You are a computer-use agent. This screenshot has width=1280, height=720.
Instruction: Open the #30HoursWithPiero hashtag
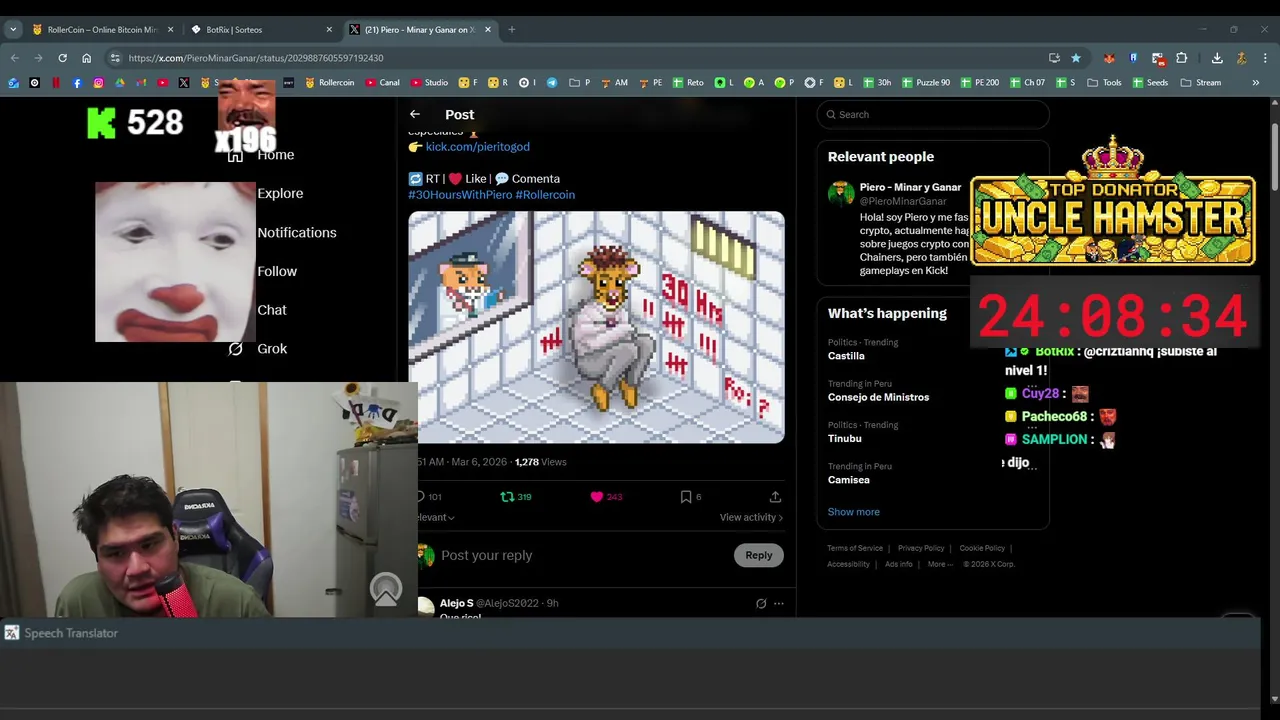[x=459, y=194]
